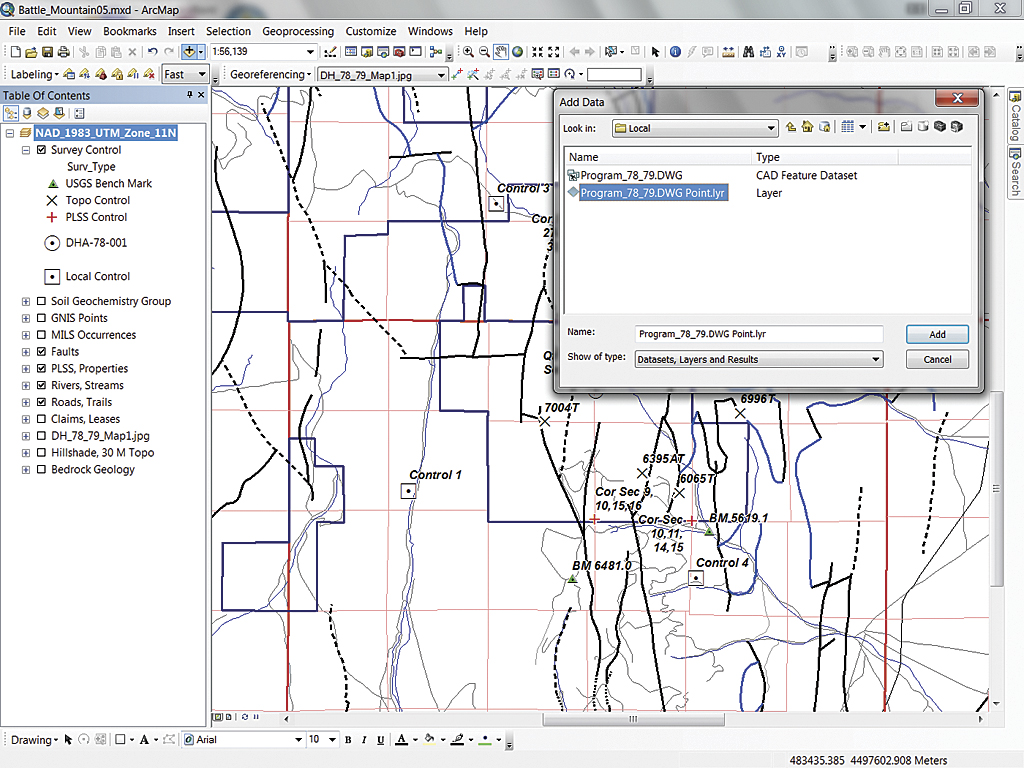Expand the Soil Geochemistry Group layer

pos(26,301)
